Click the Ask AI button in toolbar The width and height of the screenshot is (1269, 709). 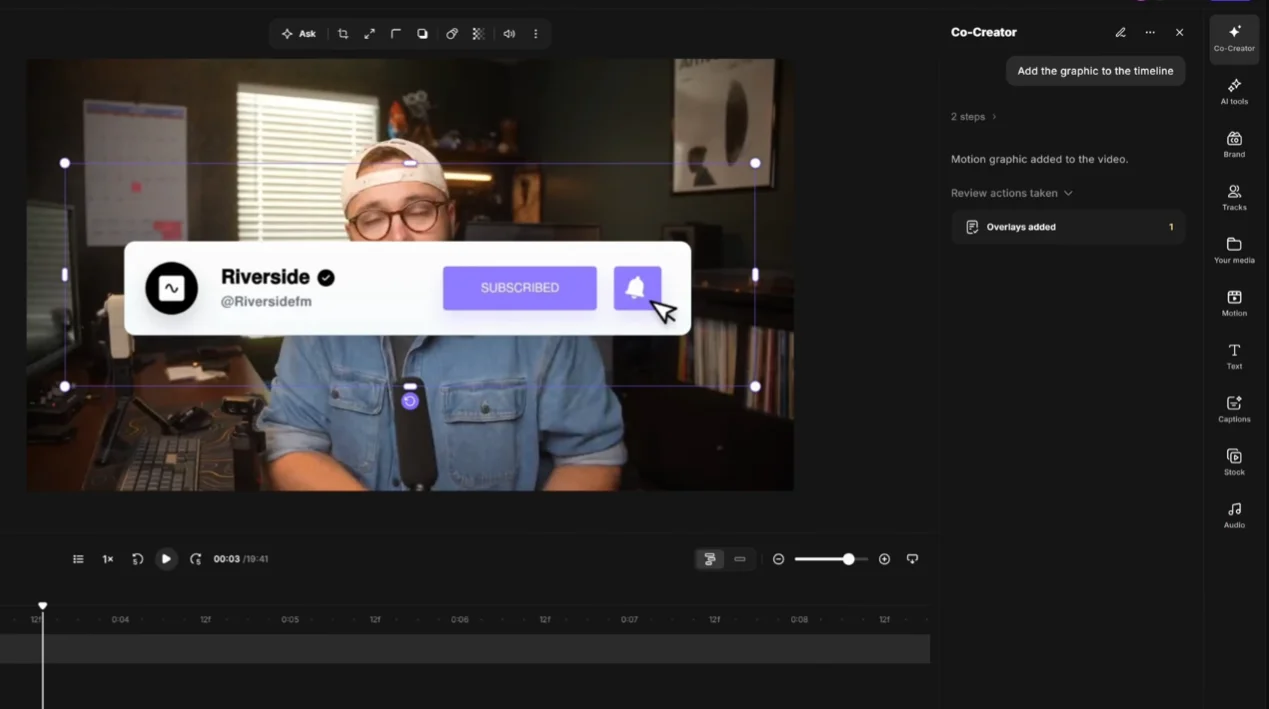(298, 34)
